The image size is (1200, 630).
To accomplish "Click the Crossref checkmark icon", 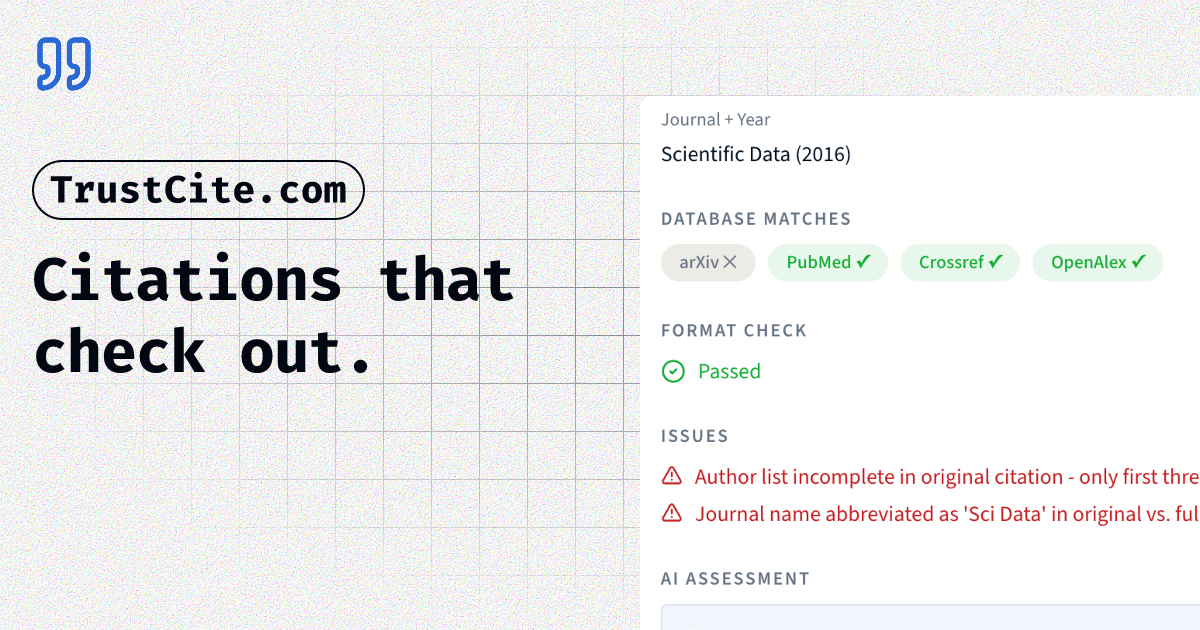I will 995,262.
